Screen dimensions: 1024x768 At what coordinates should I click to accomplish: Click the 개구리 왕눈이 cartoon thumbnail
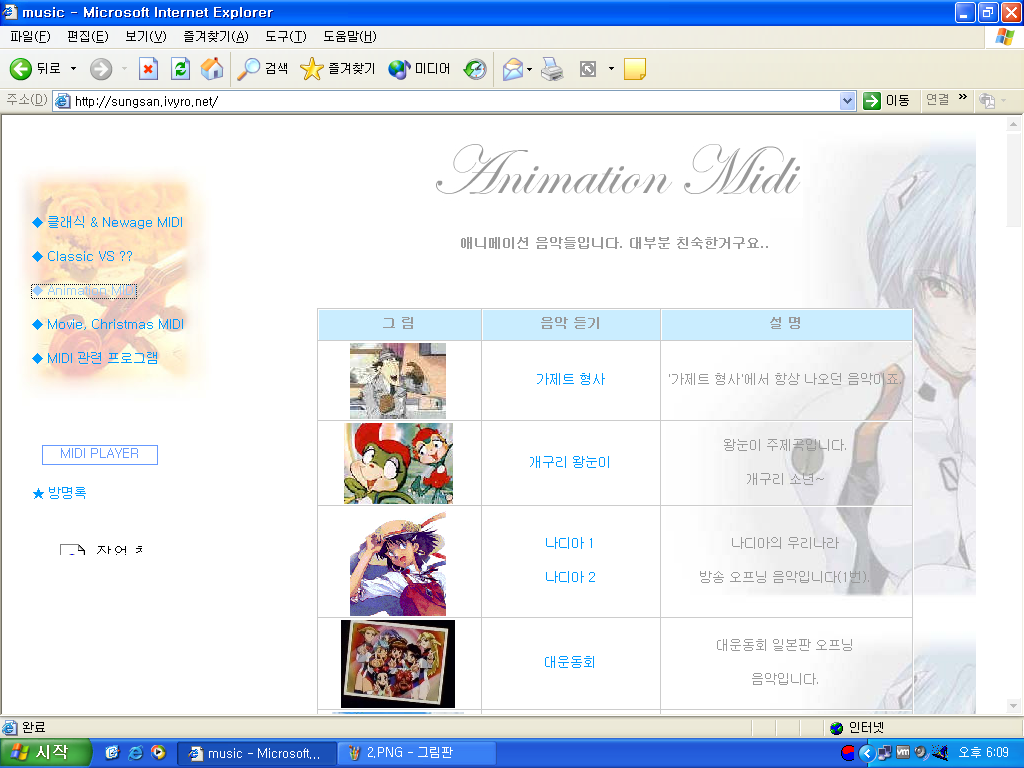point(398,463)
